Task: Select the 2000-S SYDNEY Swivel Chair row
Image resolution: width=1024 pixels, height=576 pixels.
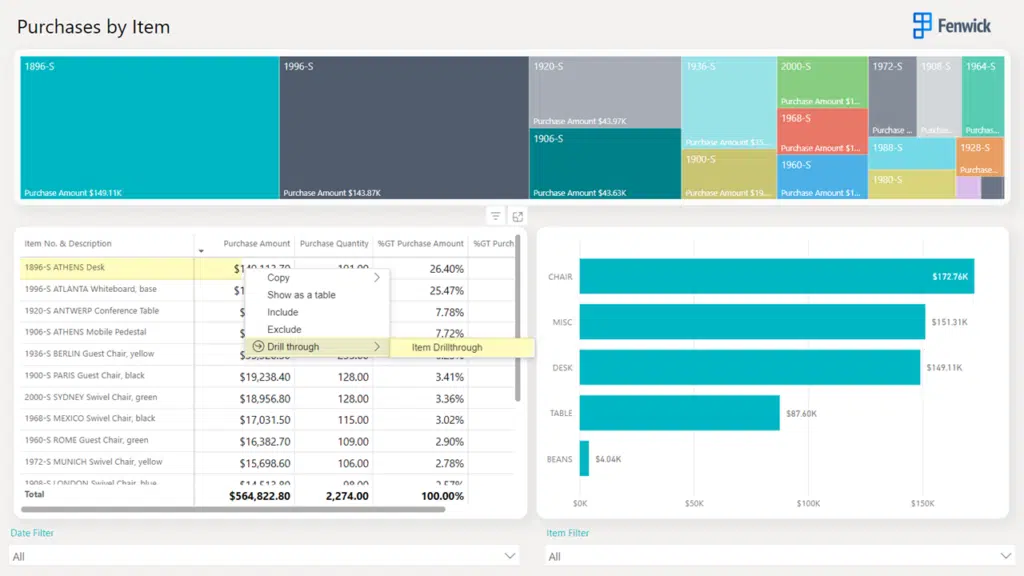Action: (90, 397)
